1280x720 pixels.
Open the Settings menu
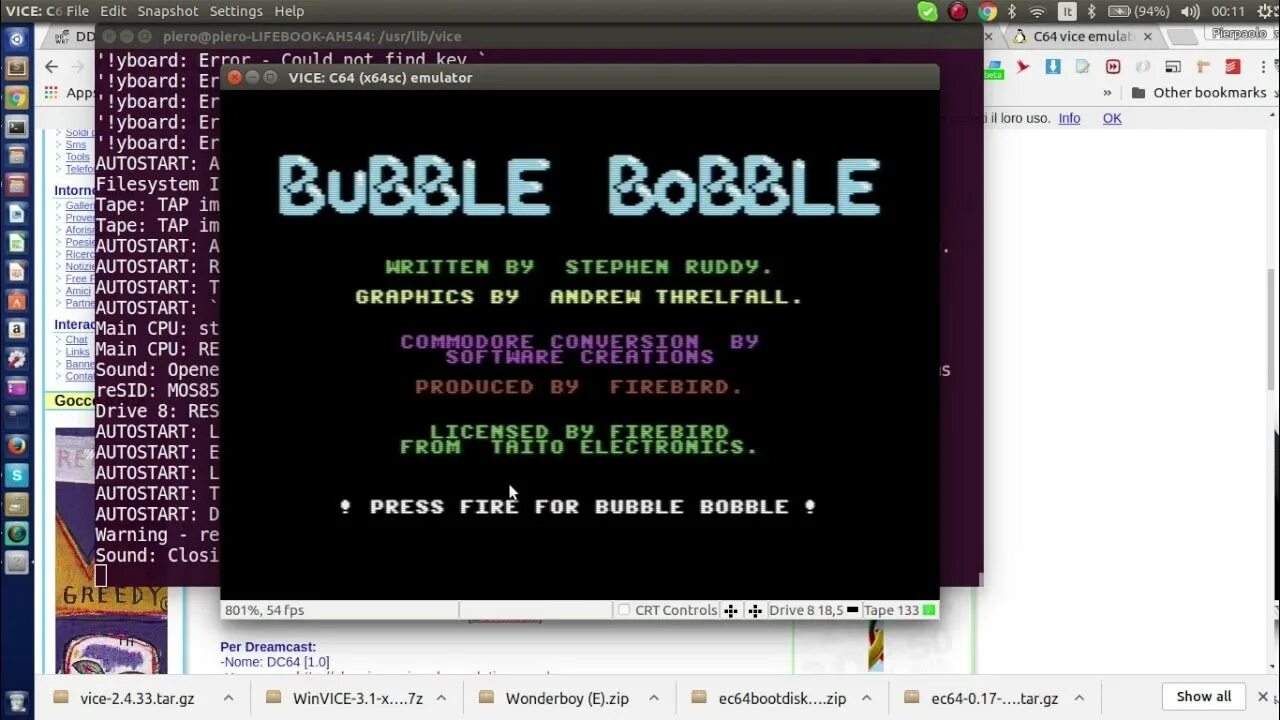[236, 11]
